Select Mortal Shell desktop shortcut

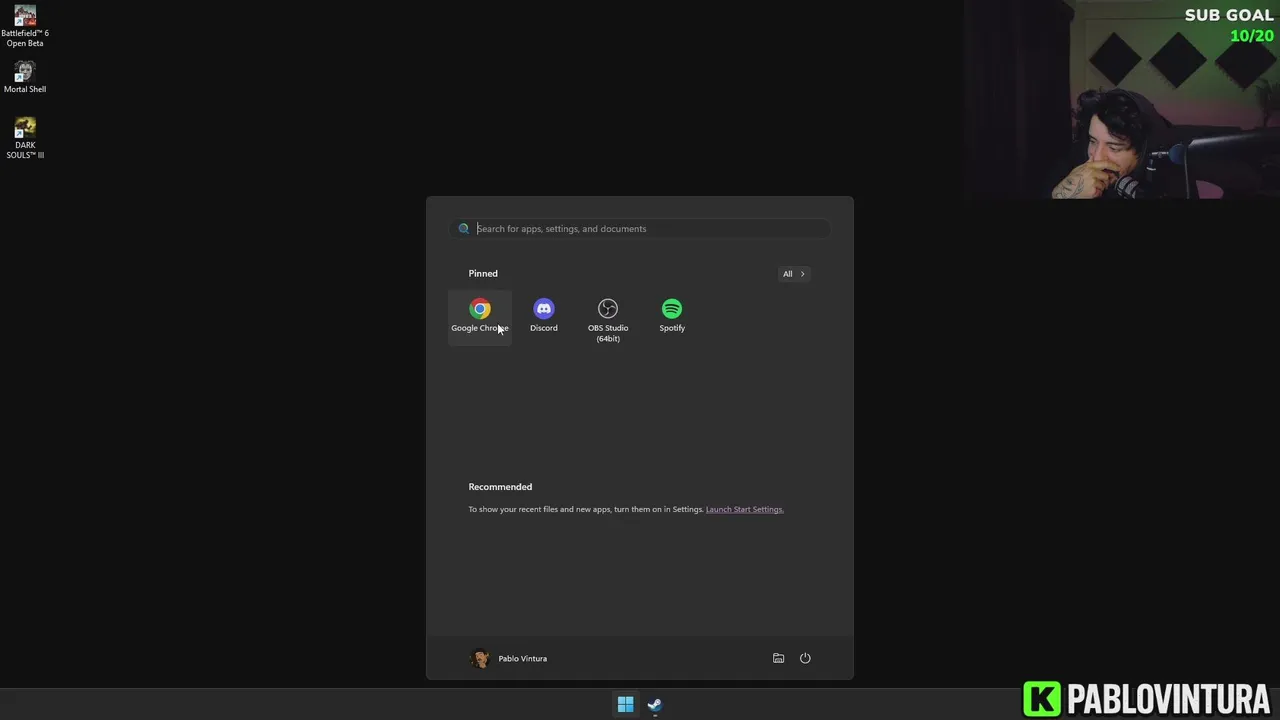click(25, 77)
